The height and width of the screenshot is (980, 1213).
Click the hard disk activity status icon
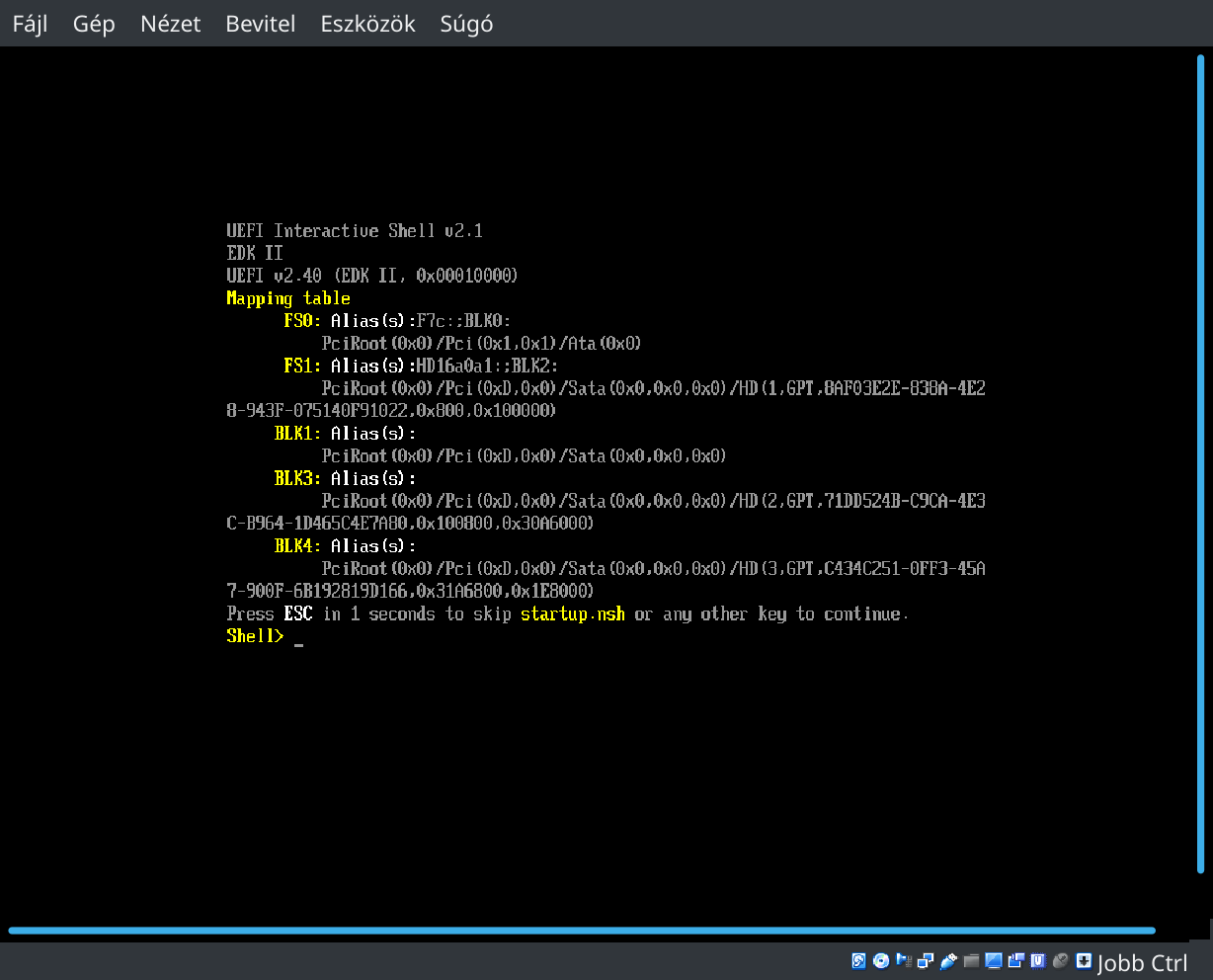coord(859,960)
